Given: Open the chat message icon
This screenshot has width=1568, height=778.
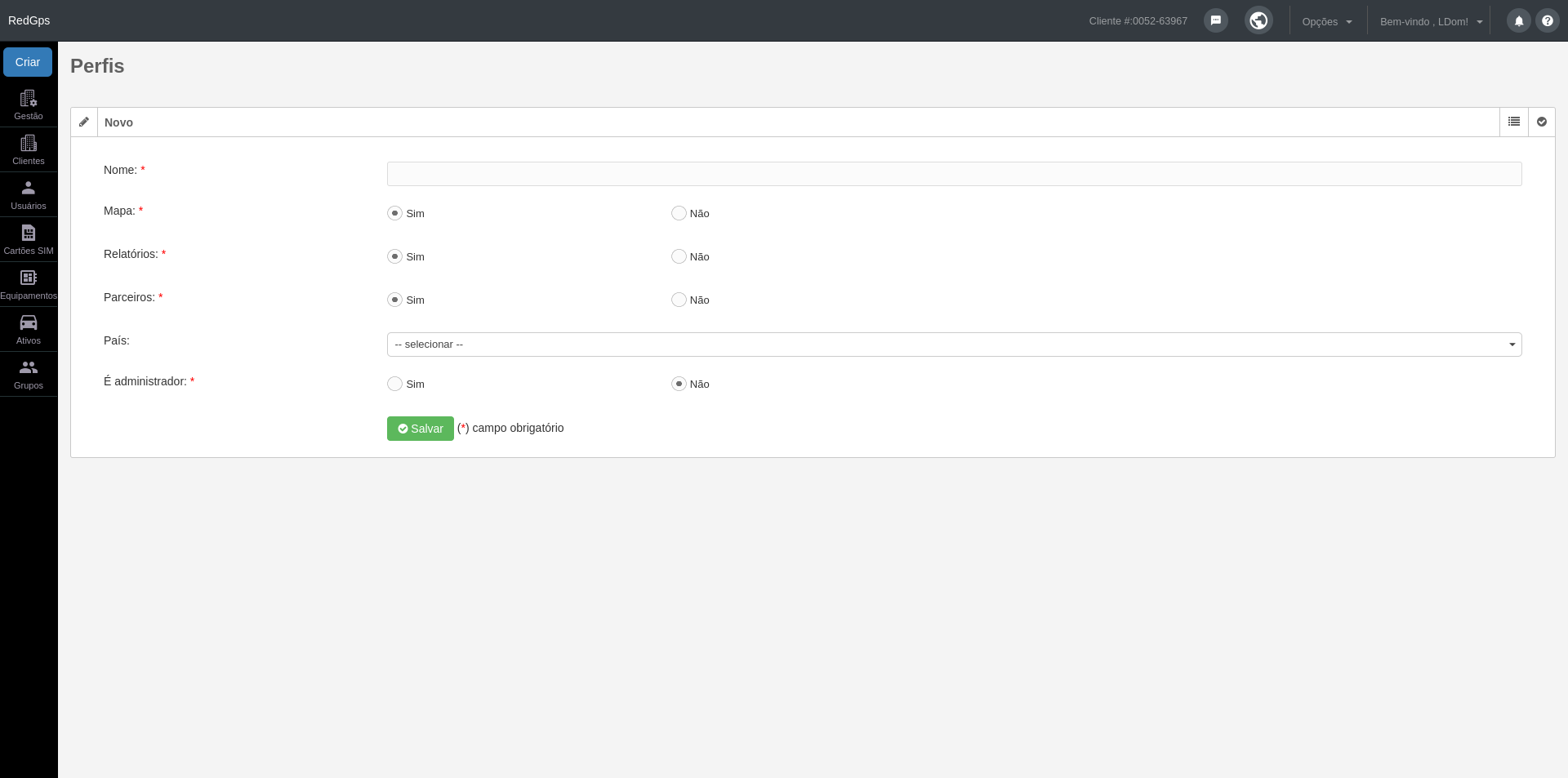Looking at the screenshot, I should click(1215, 20).
